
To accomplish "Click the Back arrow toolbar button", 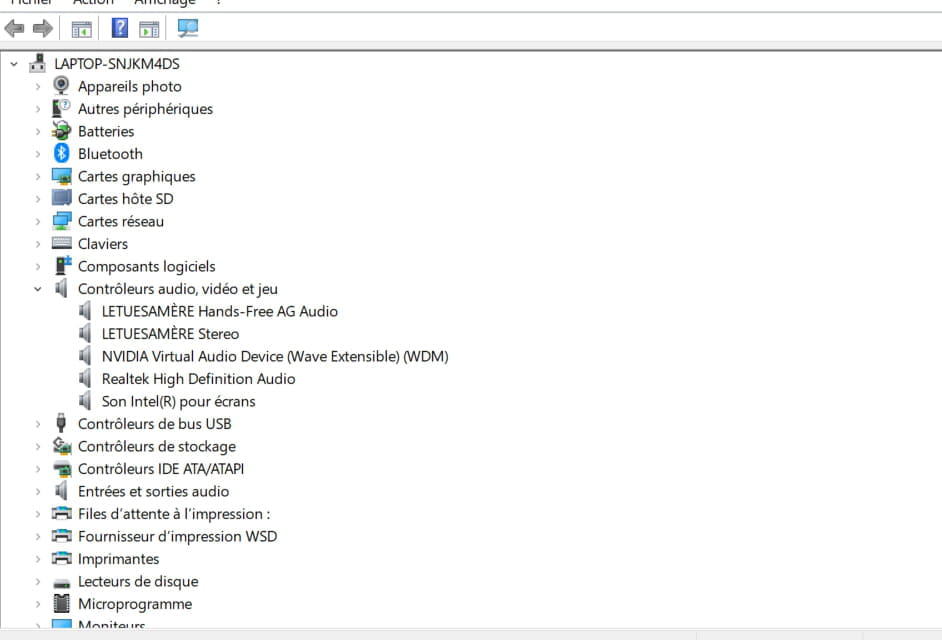I will [x=14, y=28].
